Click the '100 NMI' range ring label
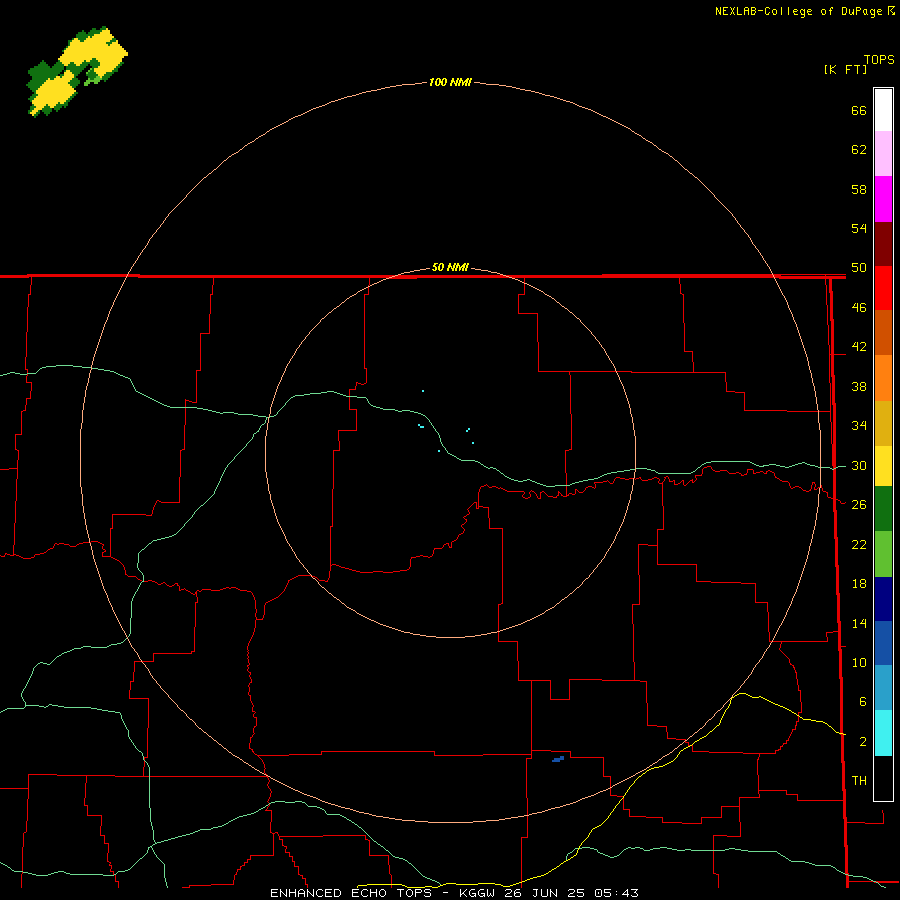The height and width of the screenshot is (900, 900). tap(450, 82)
